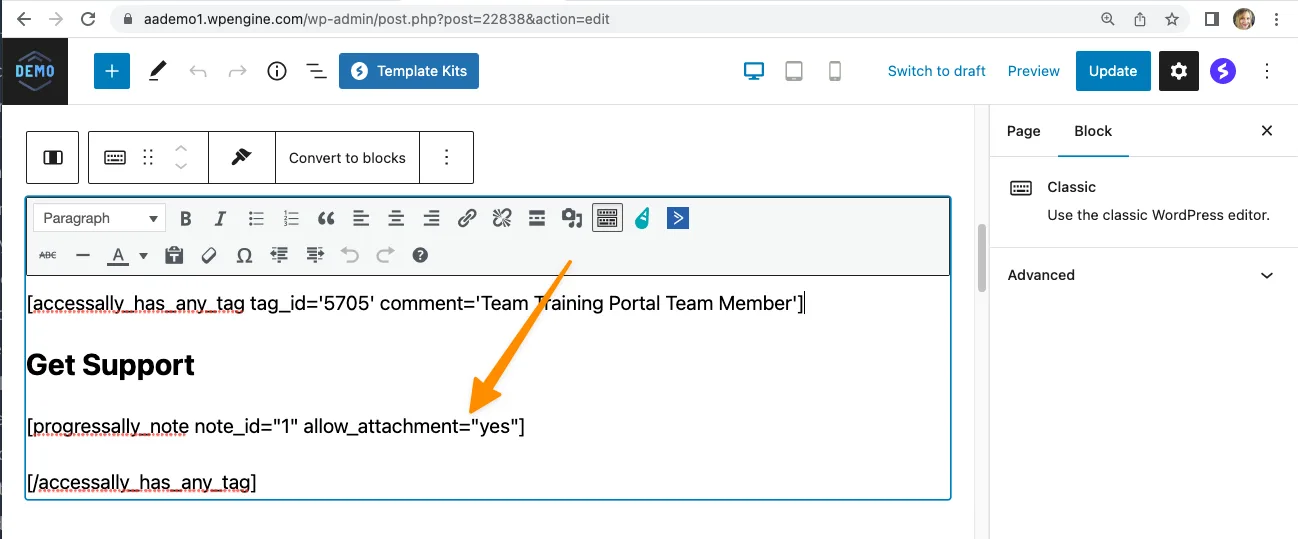Click the browser address bar URL
The height and width of the screenshot is (539, 1298).
click(376, 19)
